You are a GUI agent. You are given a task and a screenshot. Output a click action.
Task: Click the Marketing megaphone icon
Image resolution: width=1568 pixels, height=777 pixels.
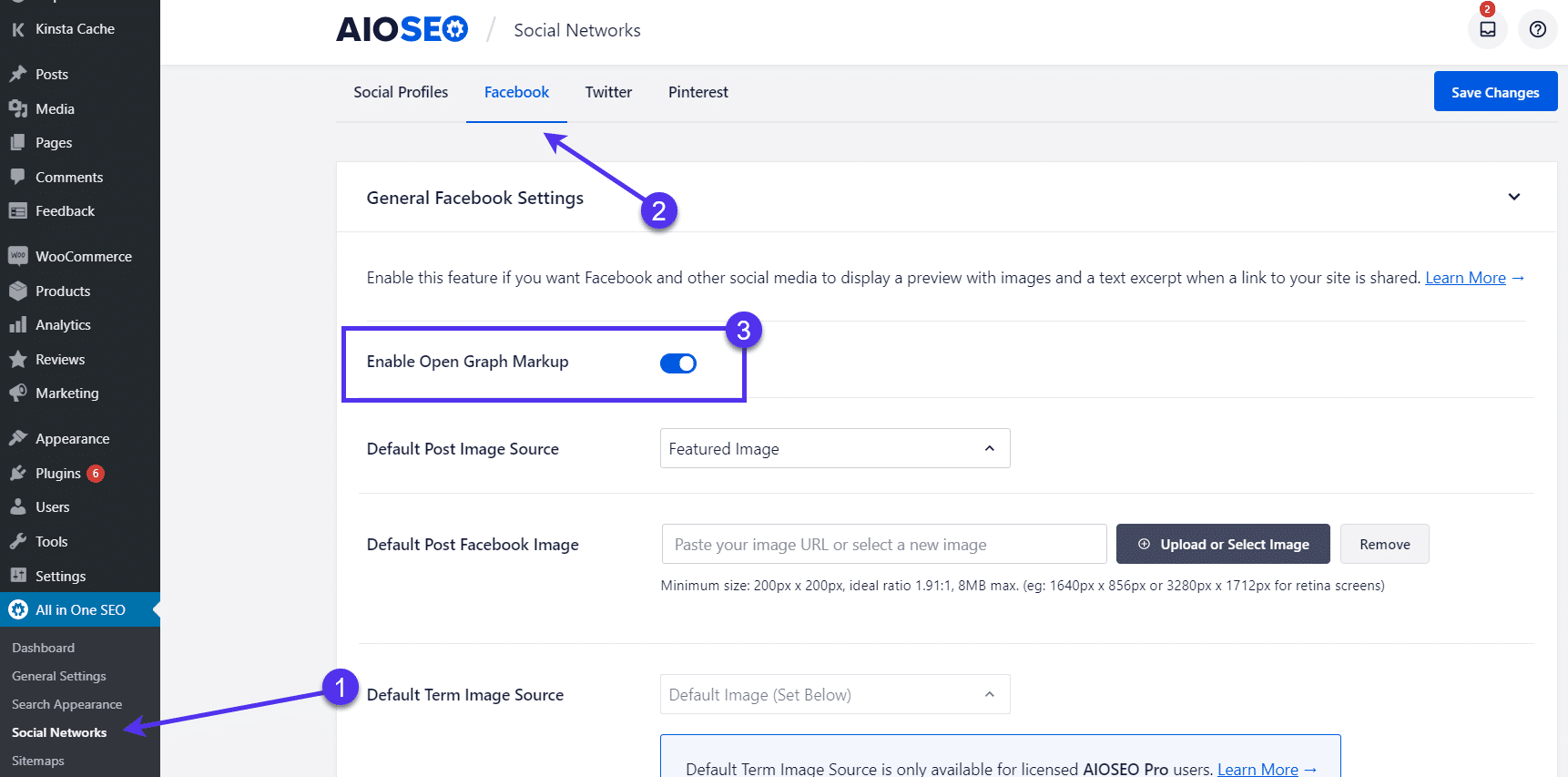pyautogui.click(x=18, y=394)
